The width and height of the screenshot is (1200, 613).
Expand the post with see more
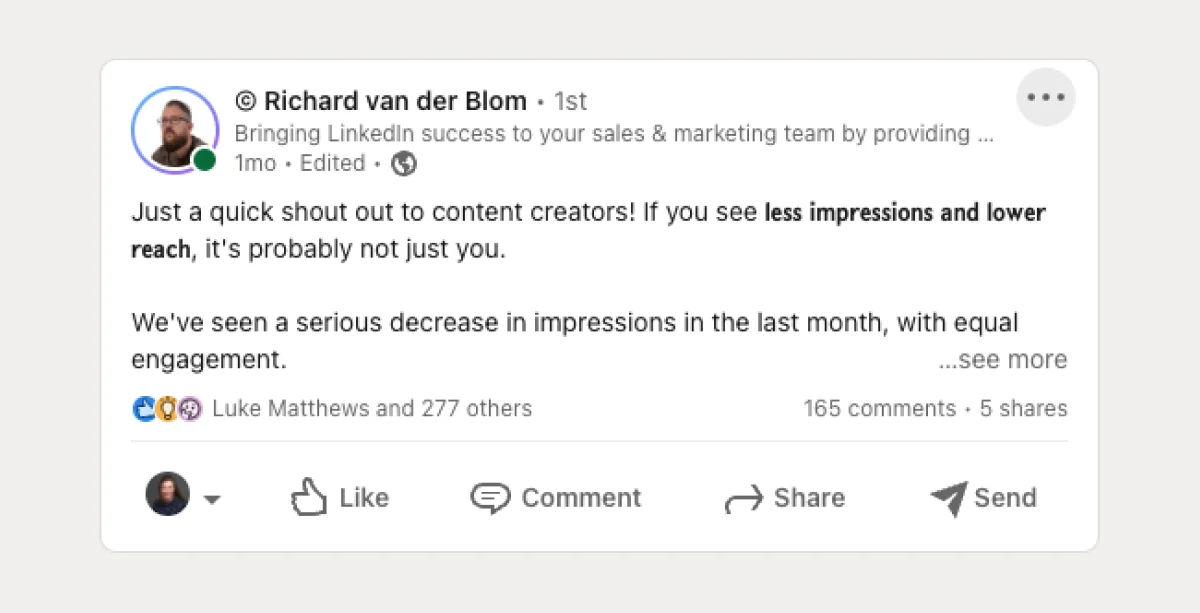click(1001, 359)
